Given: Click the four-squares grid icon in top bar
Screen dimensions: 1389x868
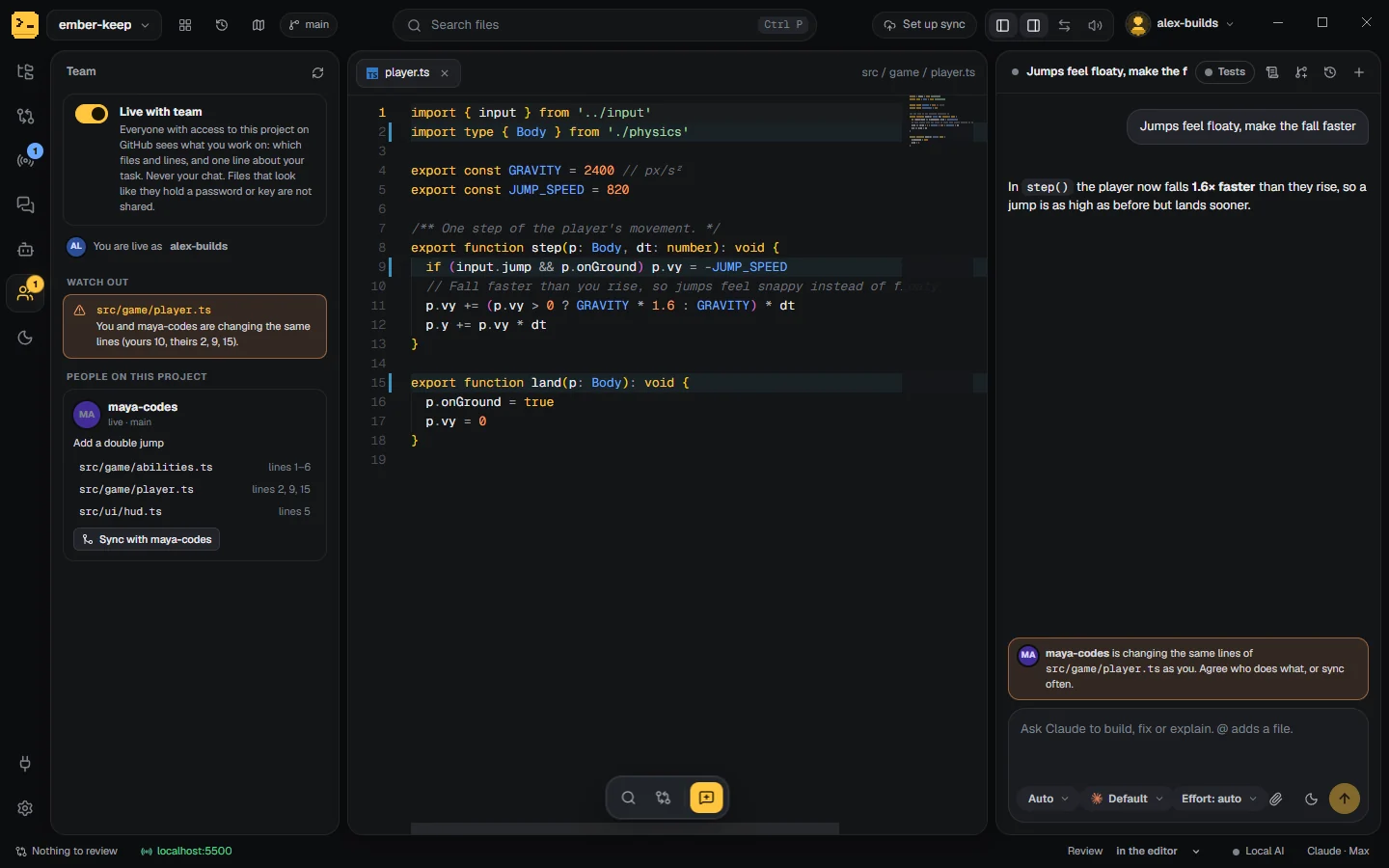Looking at the screenshot, I should click(185, 25).
